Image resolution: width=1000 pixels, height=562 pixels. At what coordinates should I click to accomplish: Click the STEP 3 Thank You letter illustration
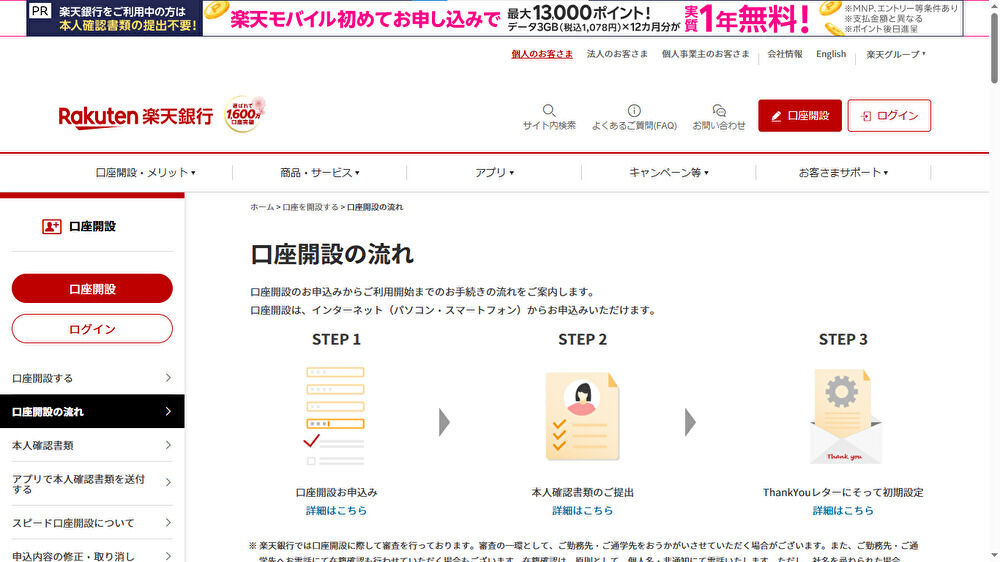(x=845, y=416)
